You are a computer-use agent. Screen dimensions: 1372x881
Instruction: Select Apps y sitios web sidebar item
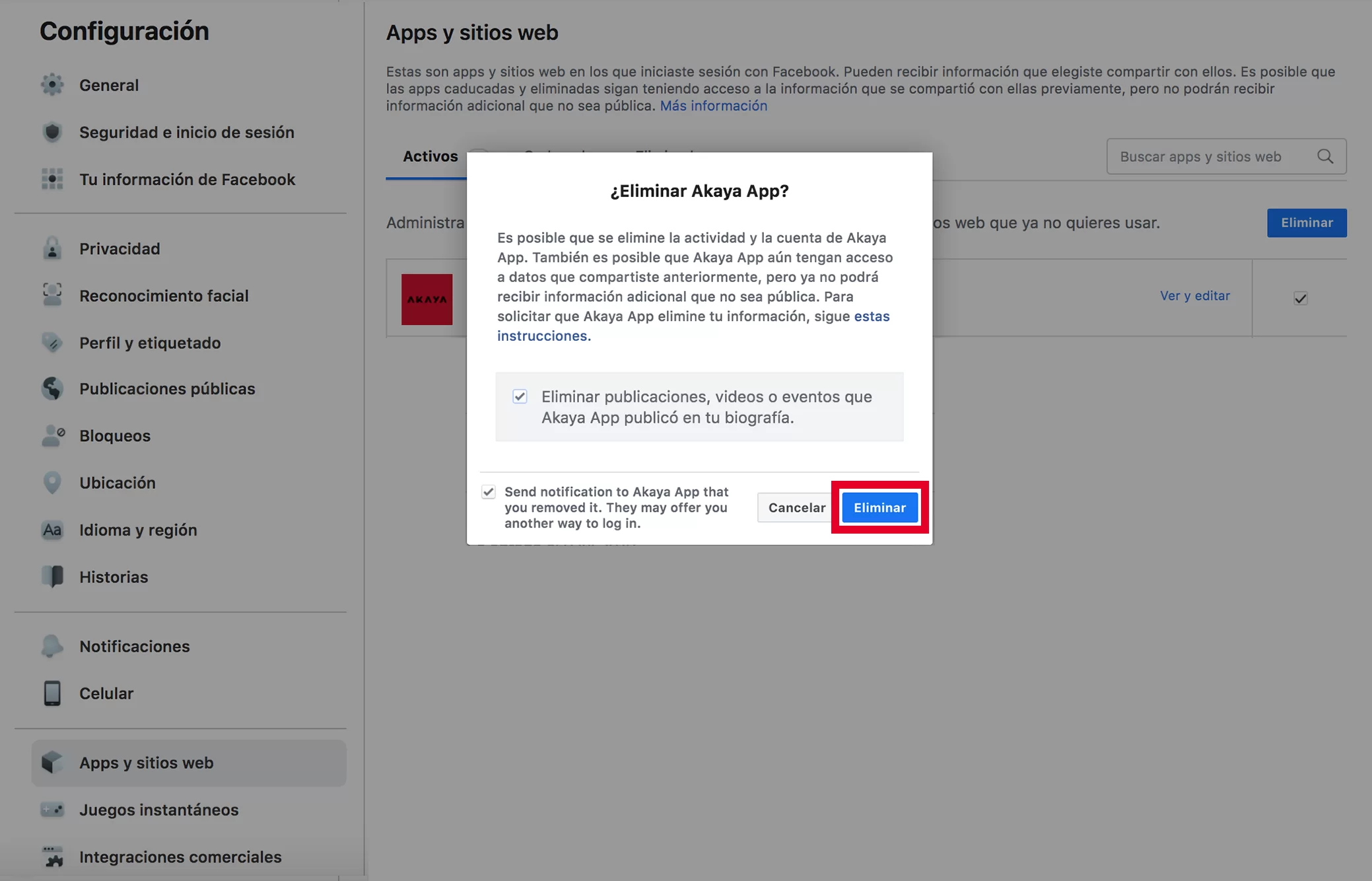(189, 763)
